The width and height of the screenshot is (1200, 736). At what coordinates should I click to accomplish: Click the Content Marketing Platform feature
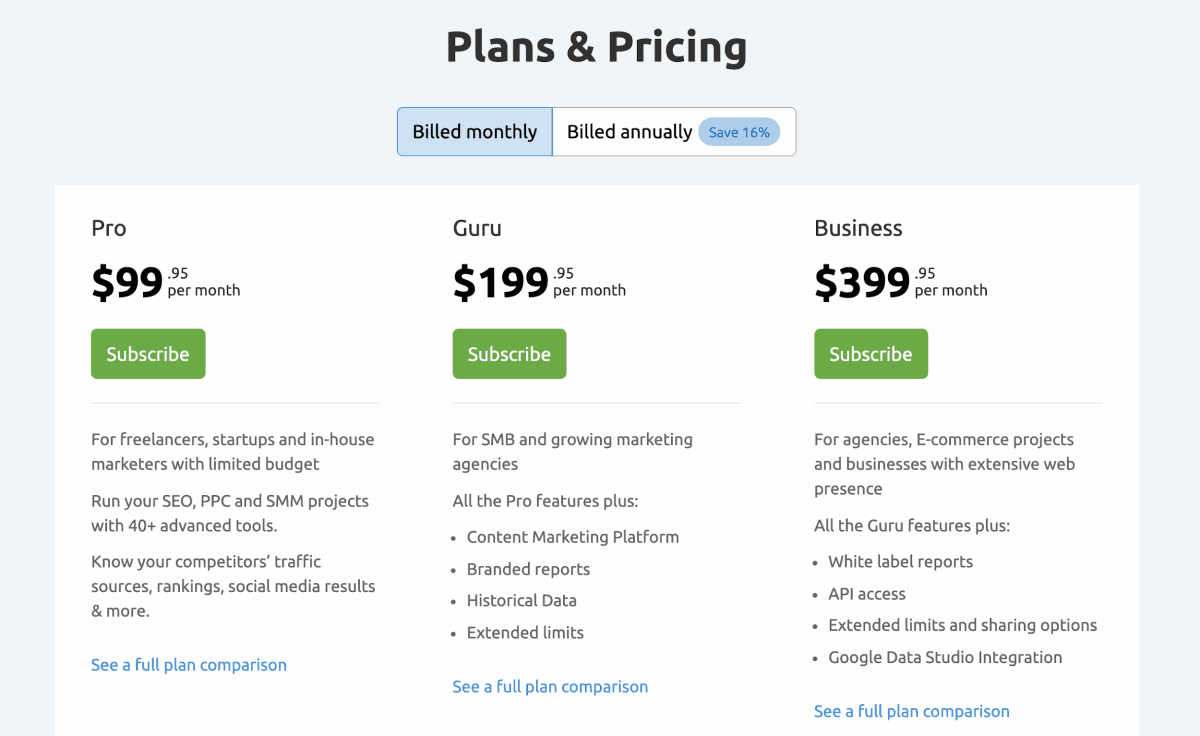[x=572, y=537]
